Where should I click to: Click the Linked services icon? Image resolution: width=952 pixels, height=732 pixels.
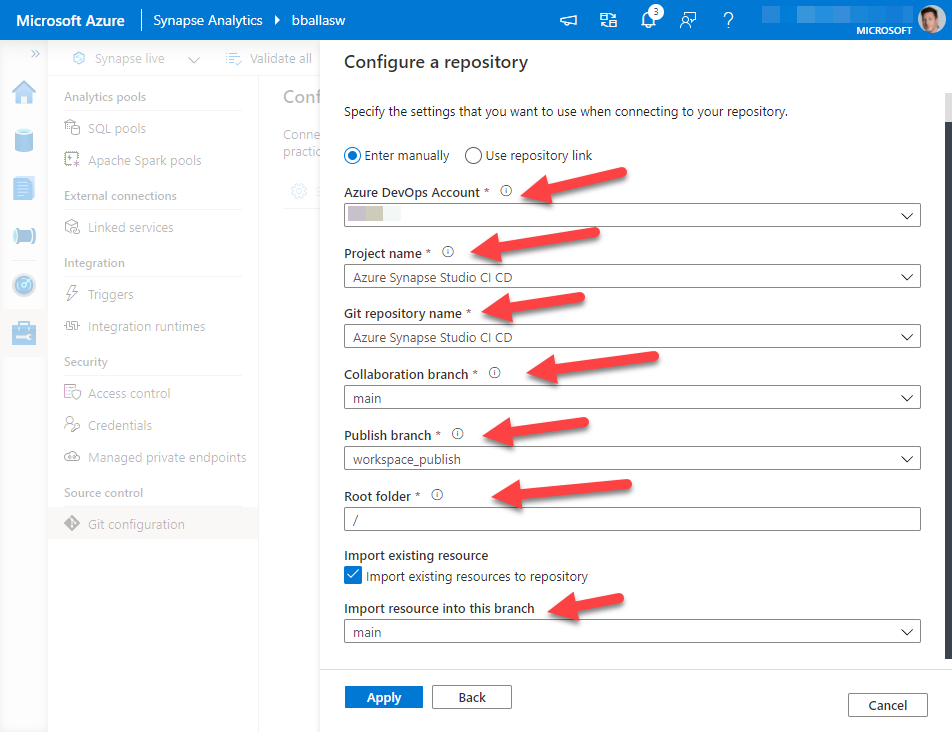(72, 227)
